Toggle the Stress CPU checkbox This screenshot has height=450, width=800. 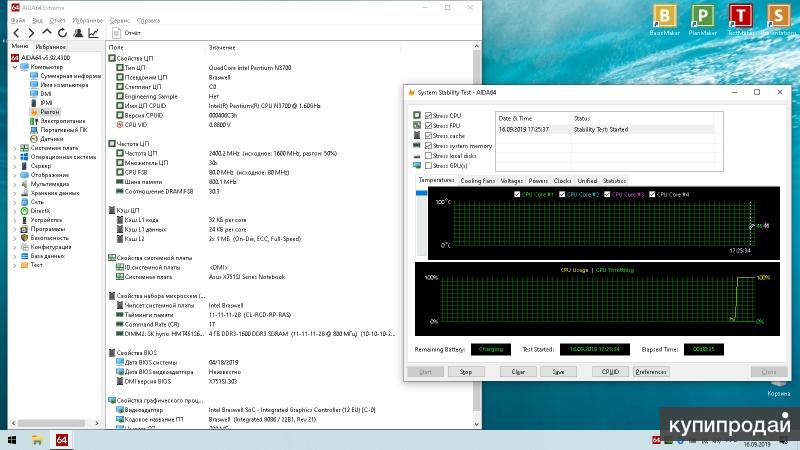point(429,116)
